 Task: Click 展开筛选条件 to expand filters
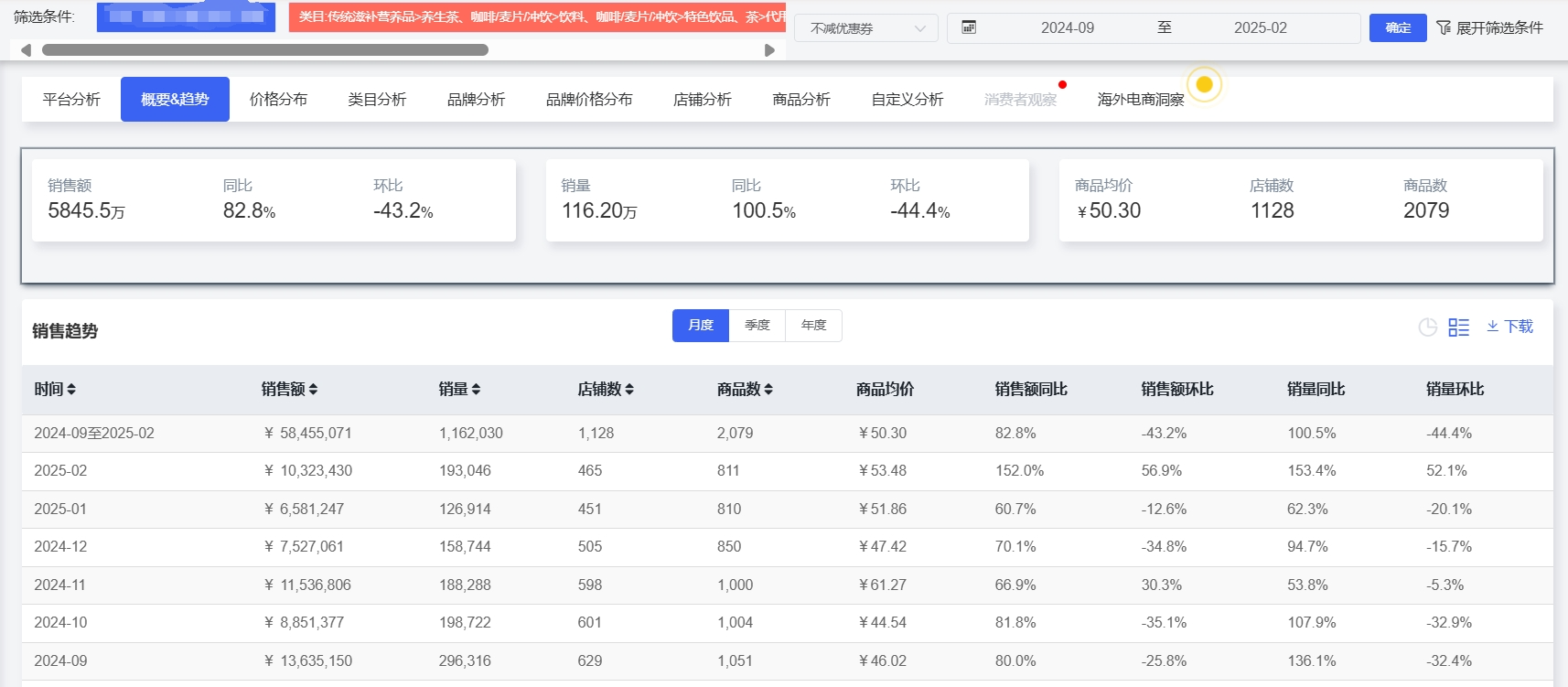[x=1499, y=27]
